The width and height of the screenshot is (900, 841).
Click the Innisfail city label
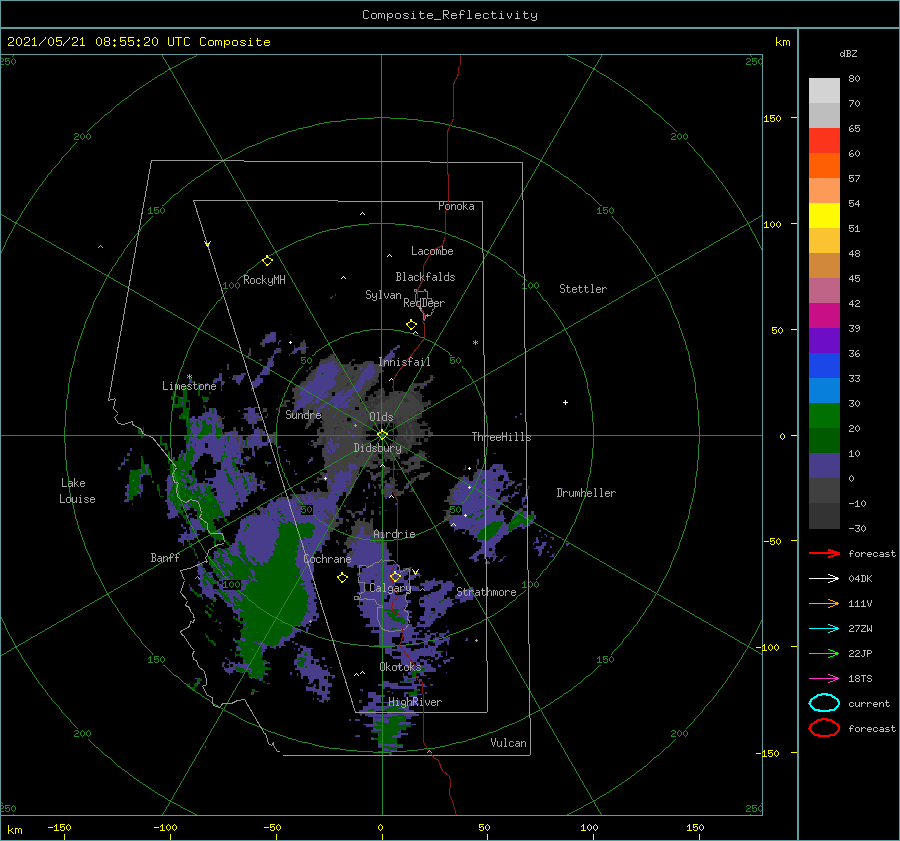tap(405, 362)
